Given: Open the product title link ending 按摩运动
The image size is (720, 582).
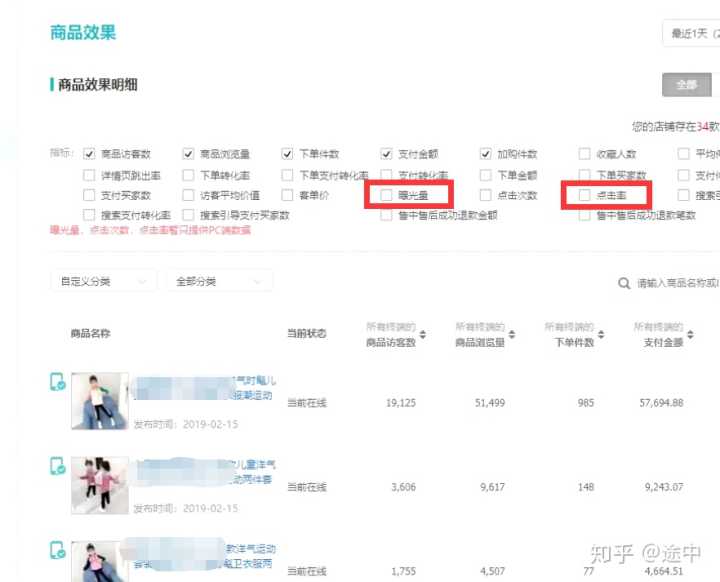Looking at the screenshot, I should click(x=205, y=388).
